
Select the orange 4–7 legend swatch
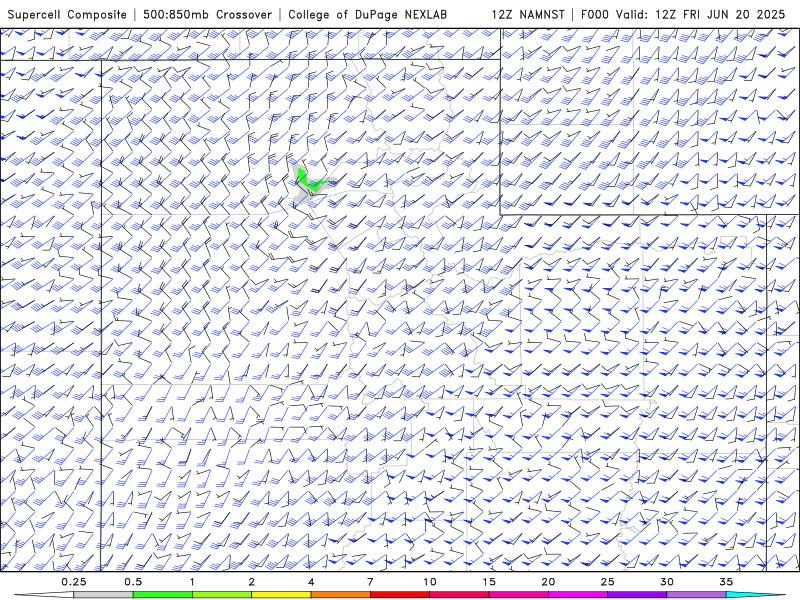point(341,595)
